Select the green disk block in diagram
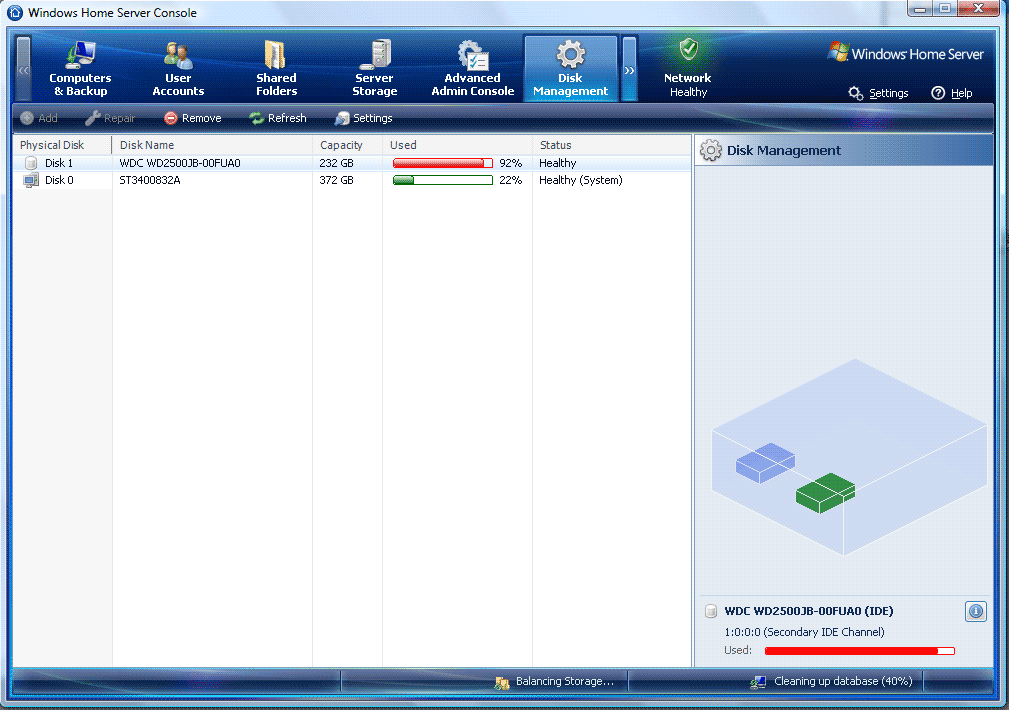The image size is (1009, 710). [x=826, y=493]
